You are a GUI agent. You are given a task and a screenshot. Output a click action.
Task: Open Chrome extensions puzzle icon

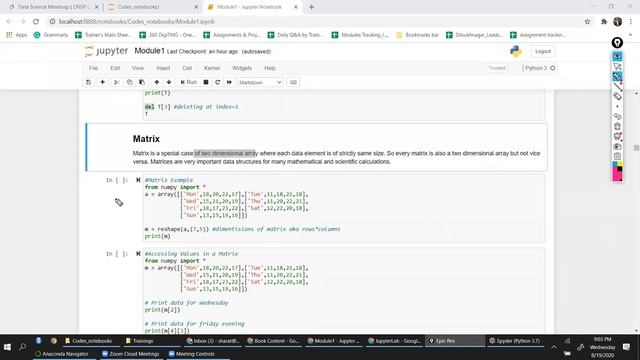pyautogui.click(x=604, y=22)
